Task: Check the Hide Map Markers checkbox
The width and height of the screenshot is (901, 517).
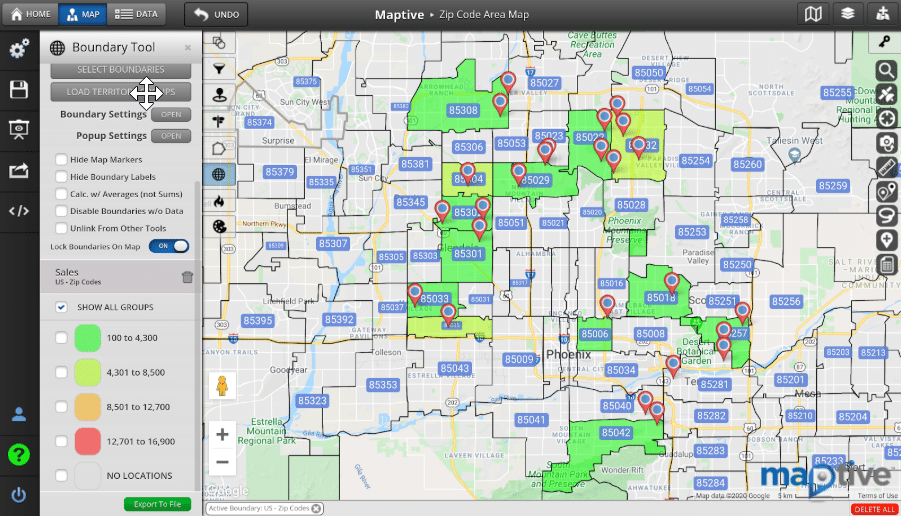Action: [x=62, y=160]
